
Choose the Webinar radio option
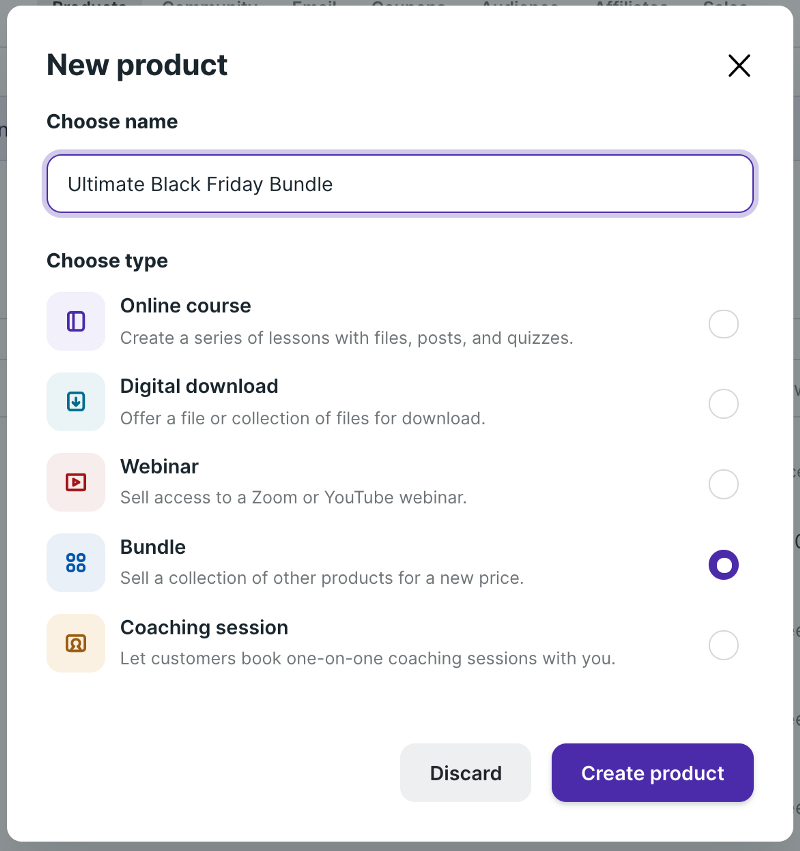(x=723, y=484)
